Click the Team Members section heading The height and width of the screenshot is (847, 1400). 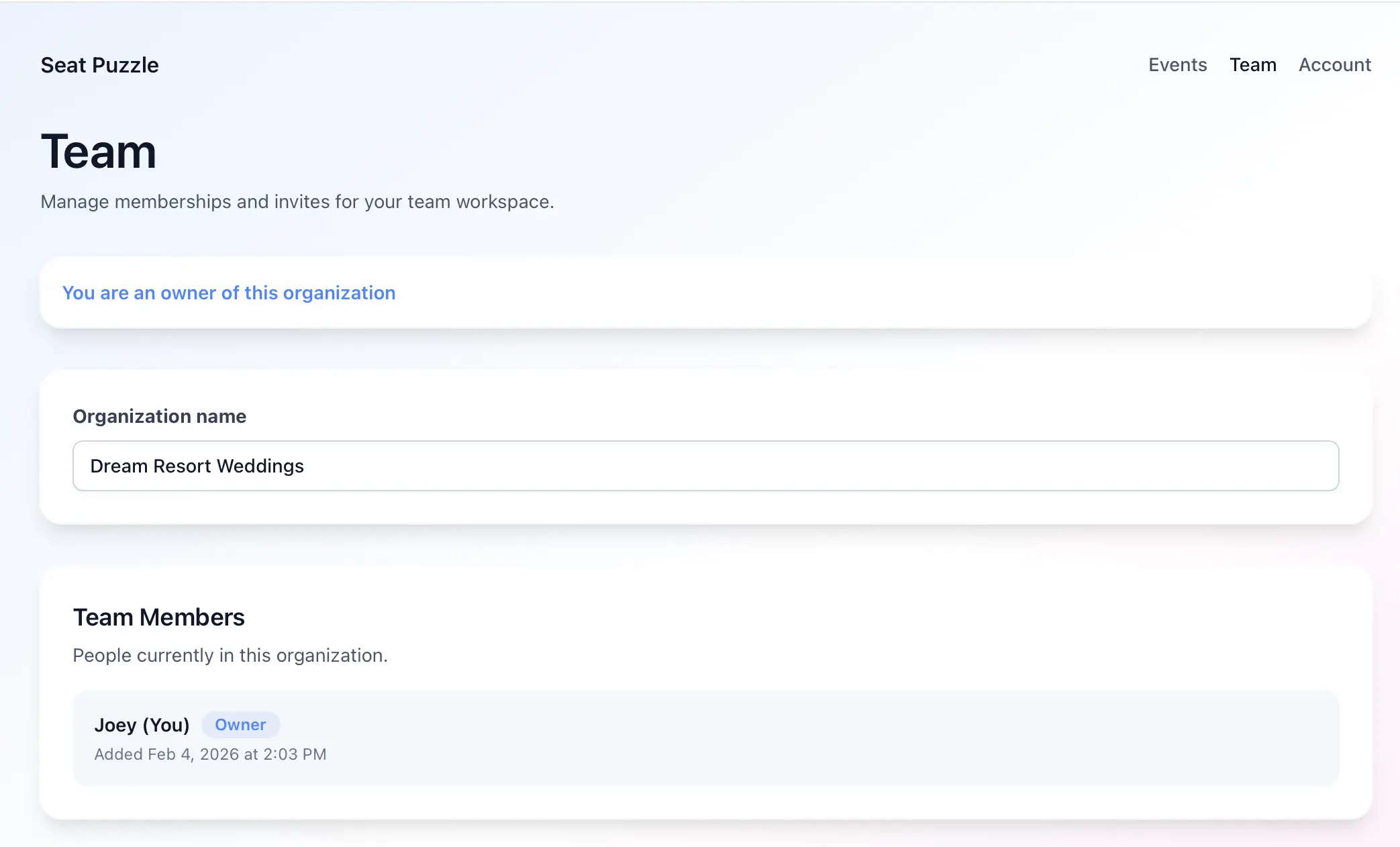[x=158, y=617]
